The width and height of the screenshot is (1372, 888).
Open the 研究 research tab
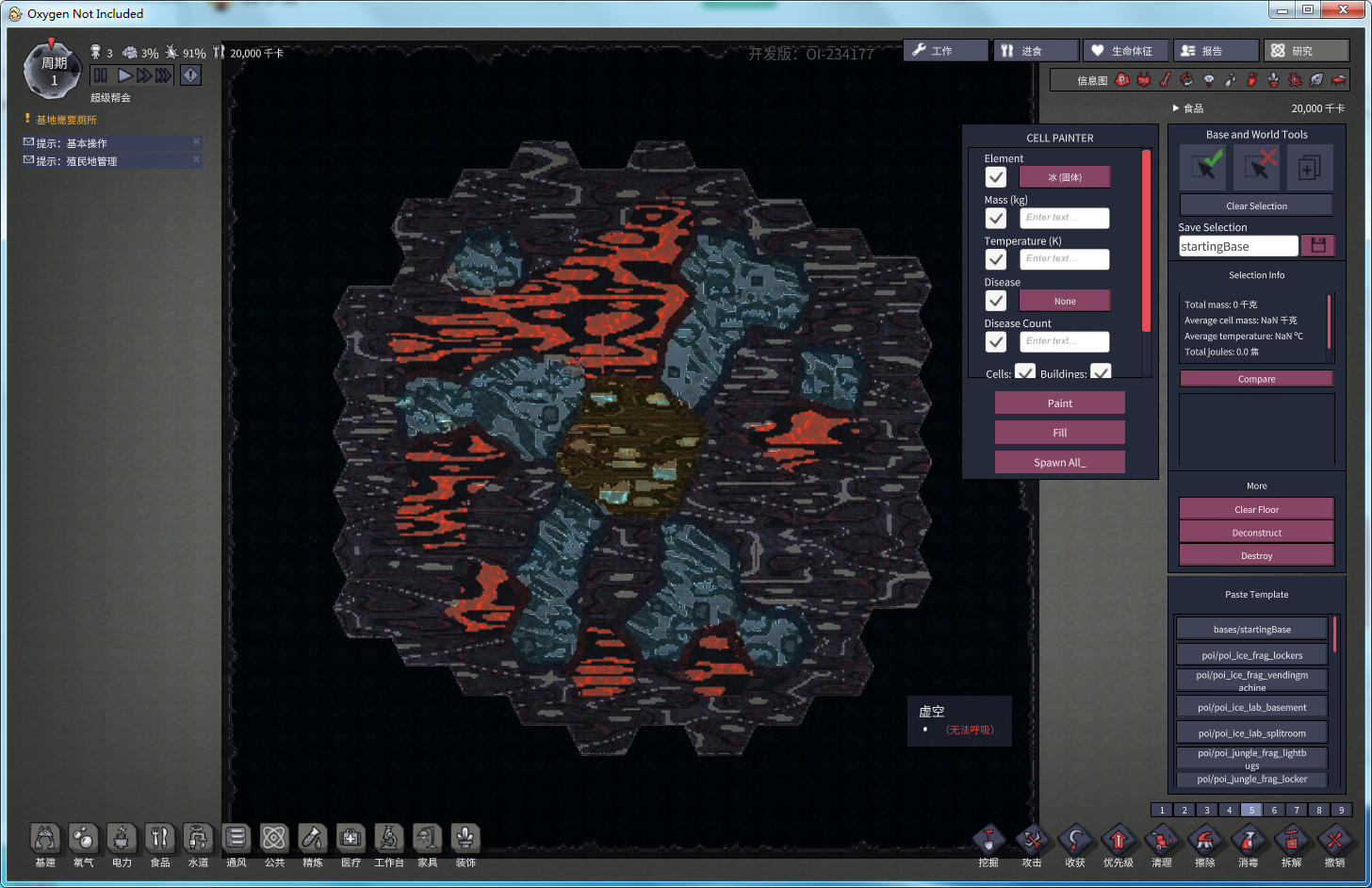pyautogui.click(x=1306, y=50)
